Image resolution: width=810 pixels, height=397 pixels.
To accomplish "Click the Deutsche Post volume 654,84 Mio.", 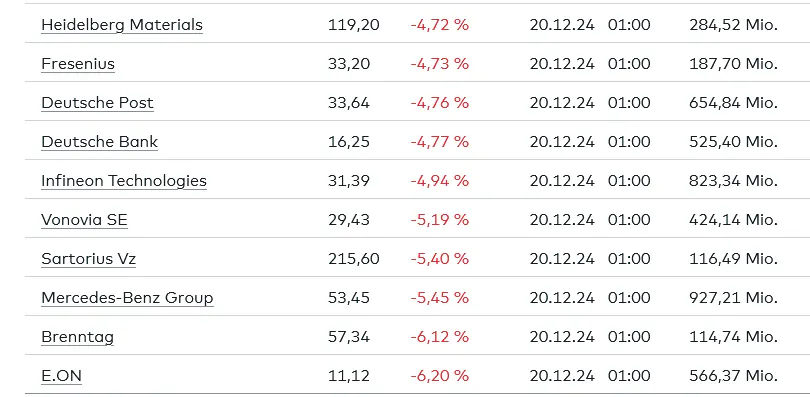I will click(734, 102).
